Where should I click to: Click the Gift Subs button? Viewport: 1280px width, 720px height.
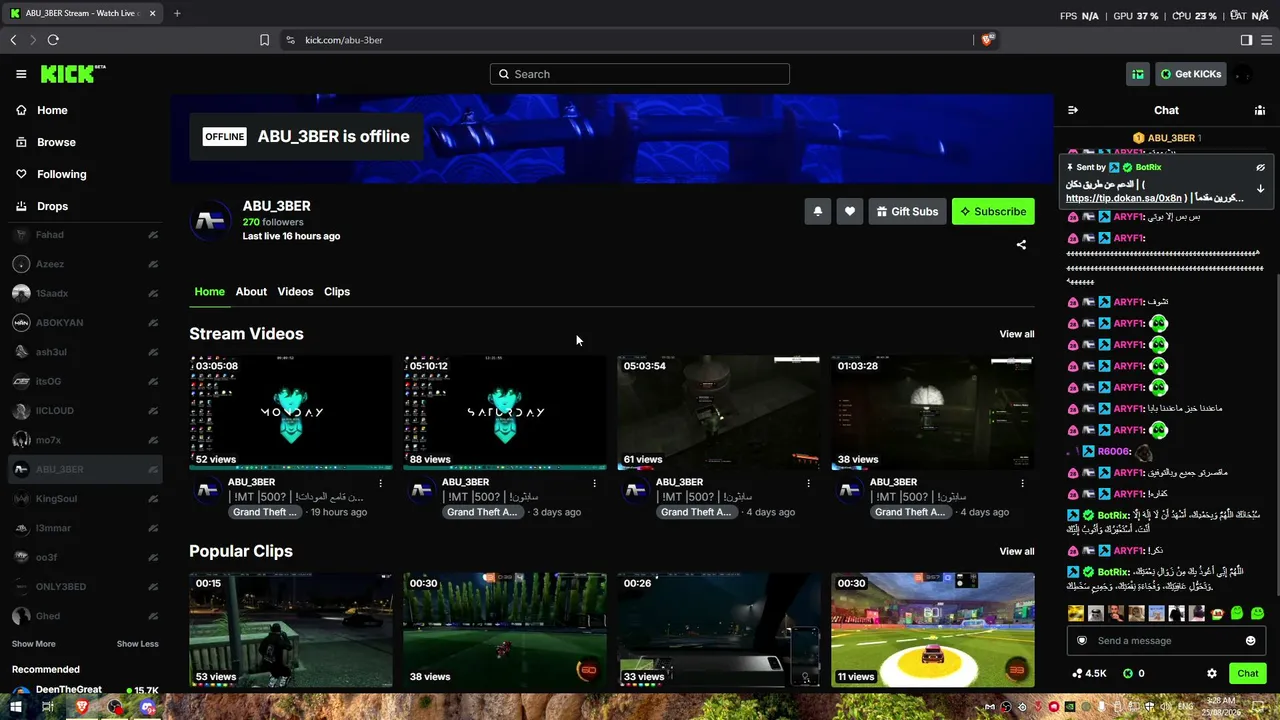pyautogui.click(x=907, y=211)
